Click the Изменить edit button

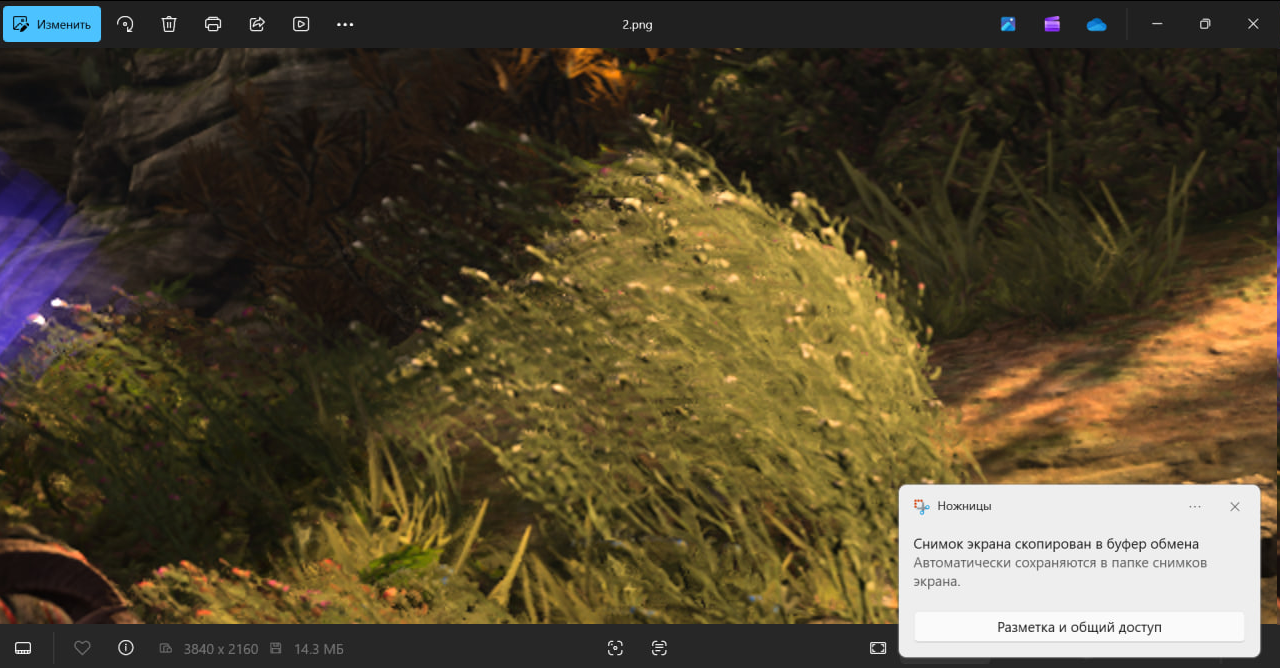point(52,24)
